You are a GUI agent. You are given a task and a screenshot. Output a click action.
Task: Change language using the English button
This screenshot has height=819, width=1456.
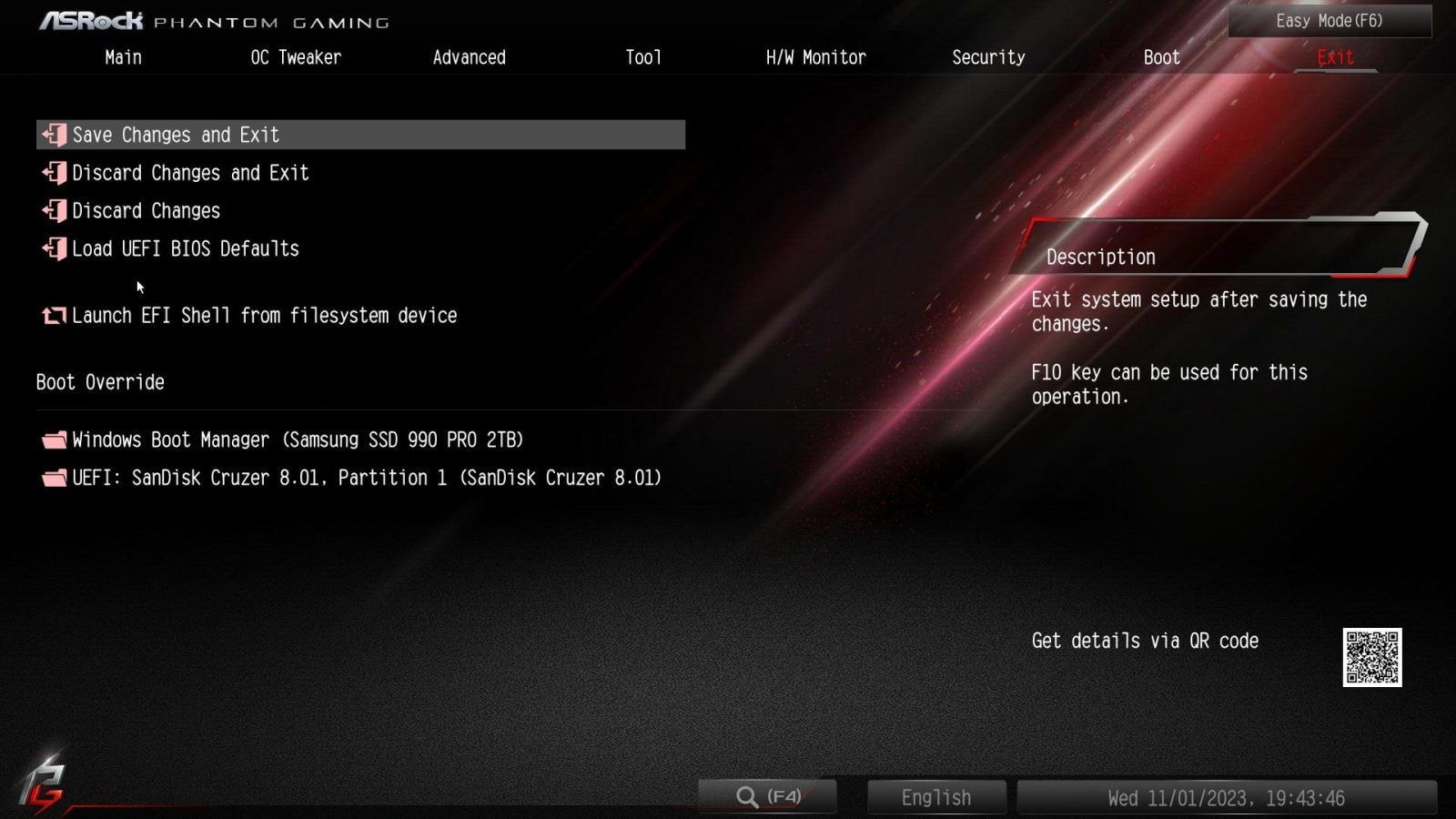pos(935,797)
